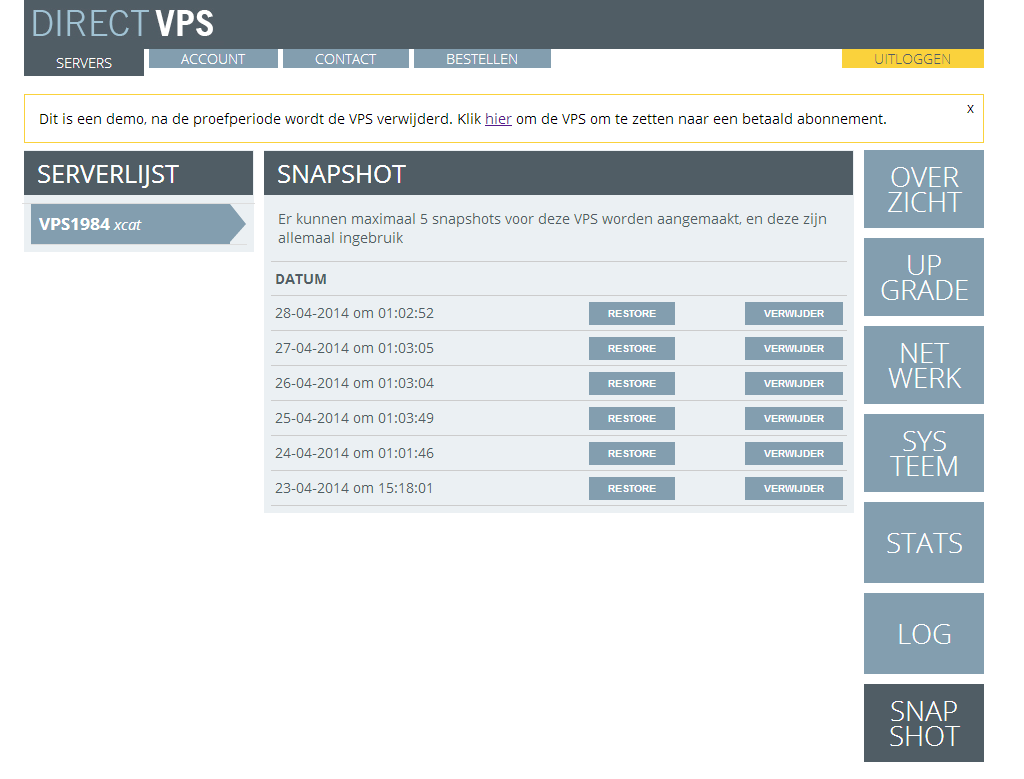Screen dimensions: 1024x779
Task: Open the Log side tile
Action: pyautogui.click(x=923, y=634)
